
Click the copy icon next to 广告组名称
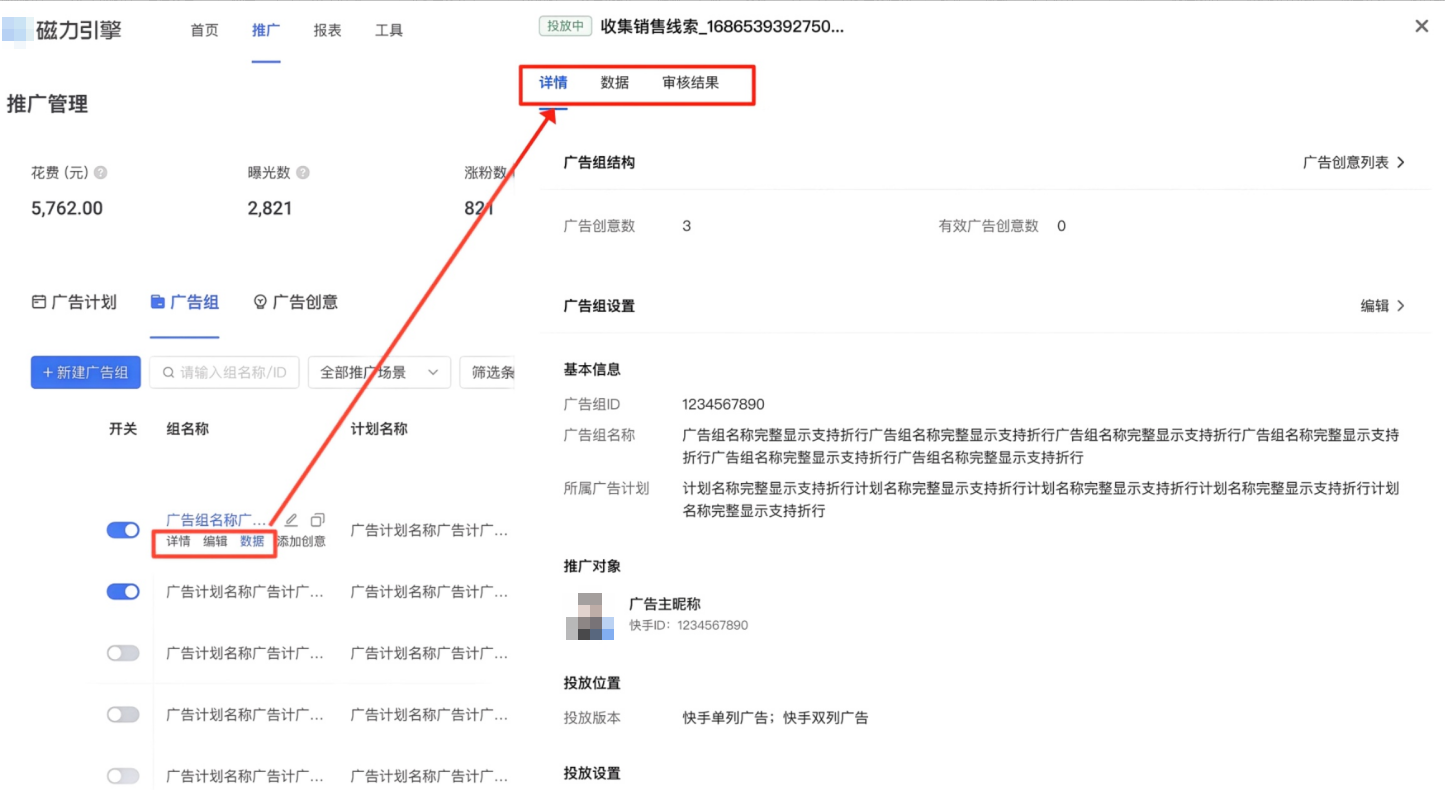(317, 520)
